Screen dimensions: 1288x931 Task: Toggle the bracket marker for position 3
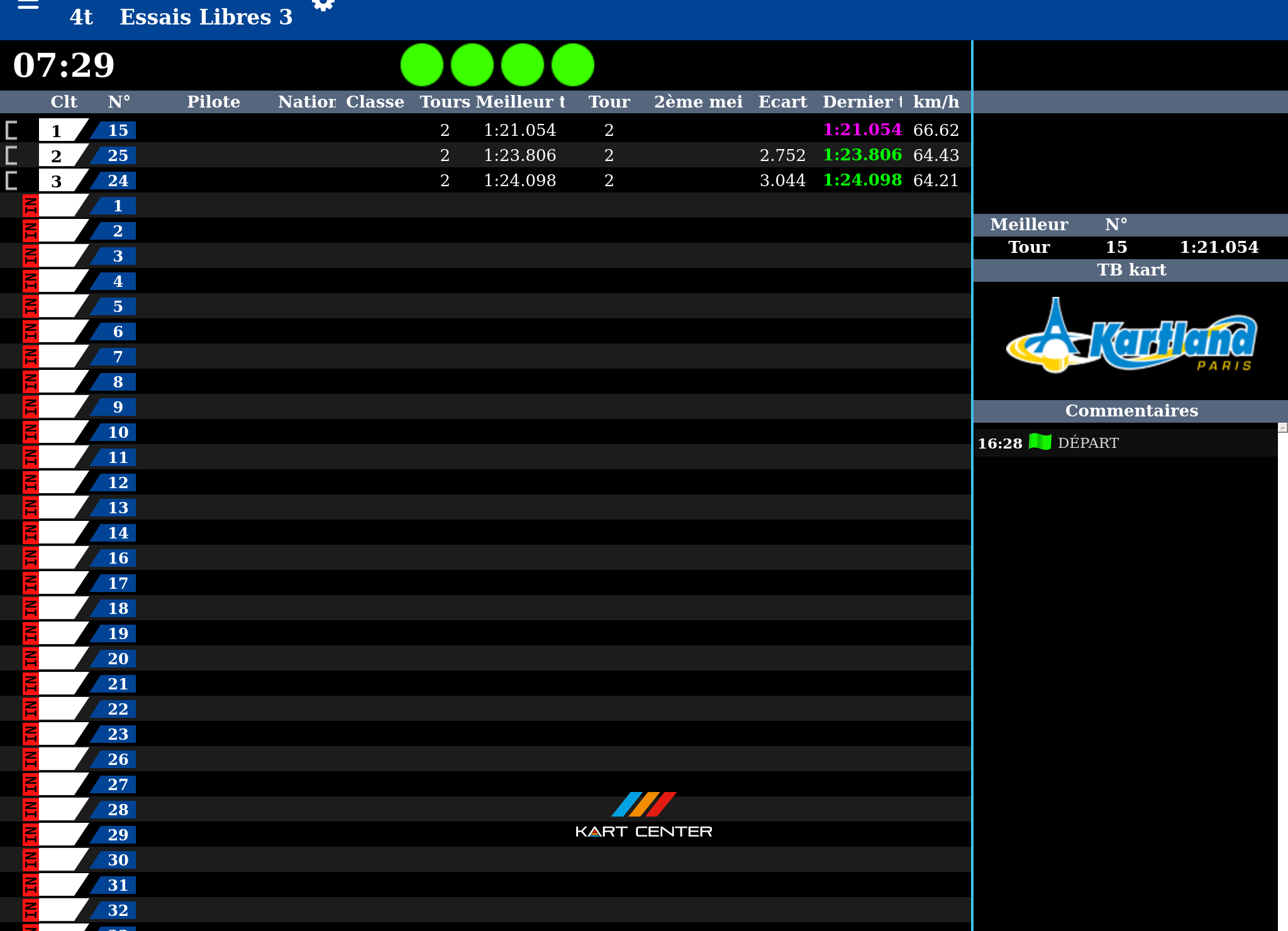11,181
